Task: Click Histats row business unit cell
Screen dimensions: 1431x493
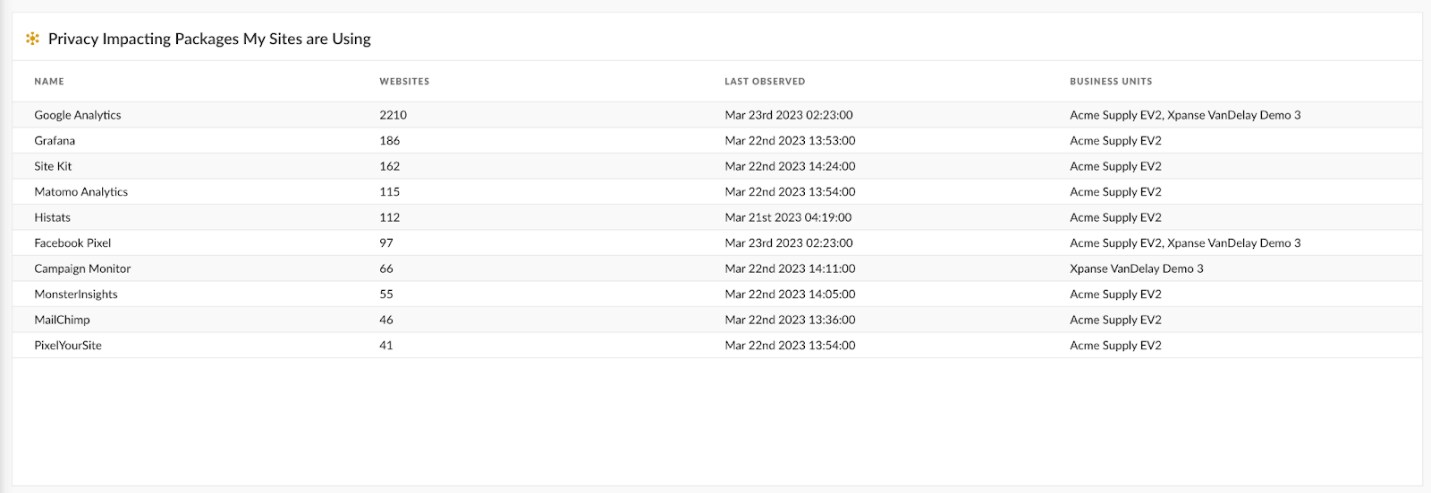Action: [x=1115, y=218]
